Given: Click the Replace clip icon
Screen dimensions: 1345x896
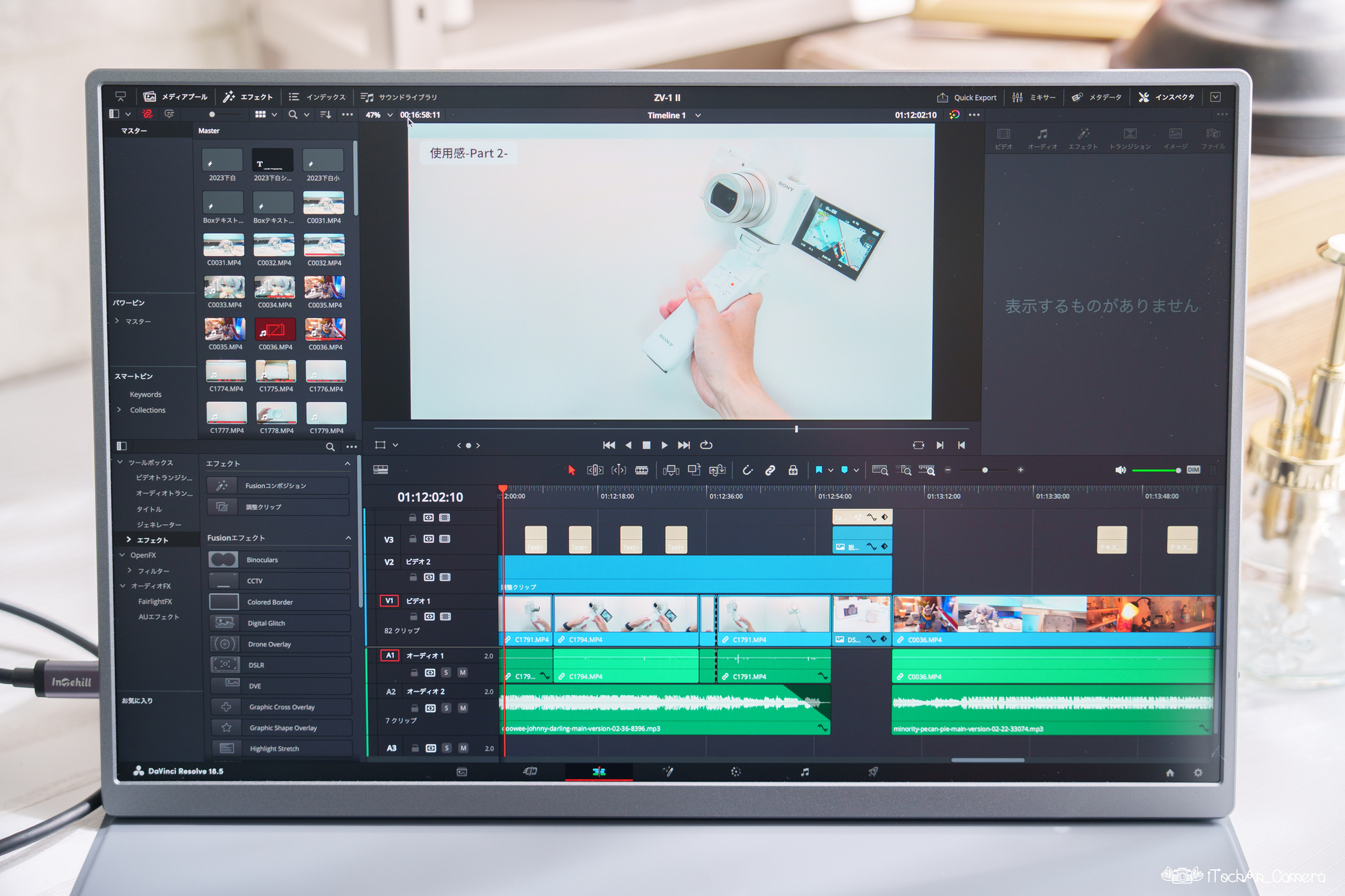Looking at the screenshot, I should coord(717,470).
